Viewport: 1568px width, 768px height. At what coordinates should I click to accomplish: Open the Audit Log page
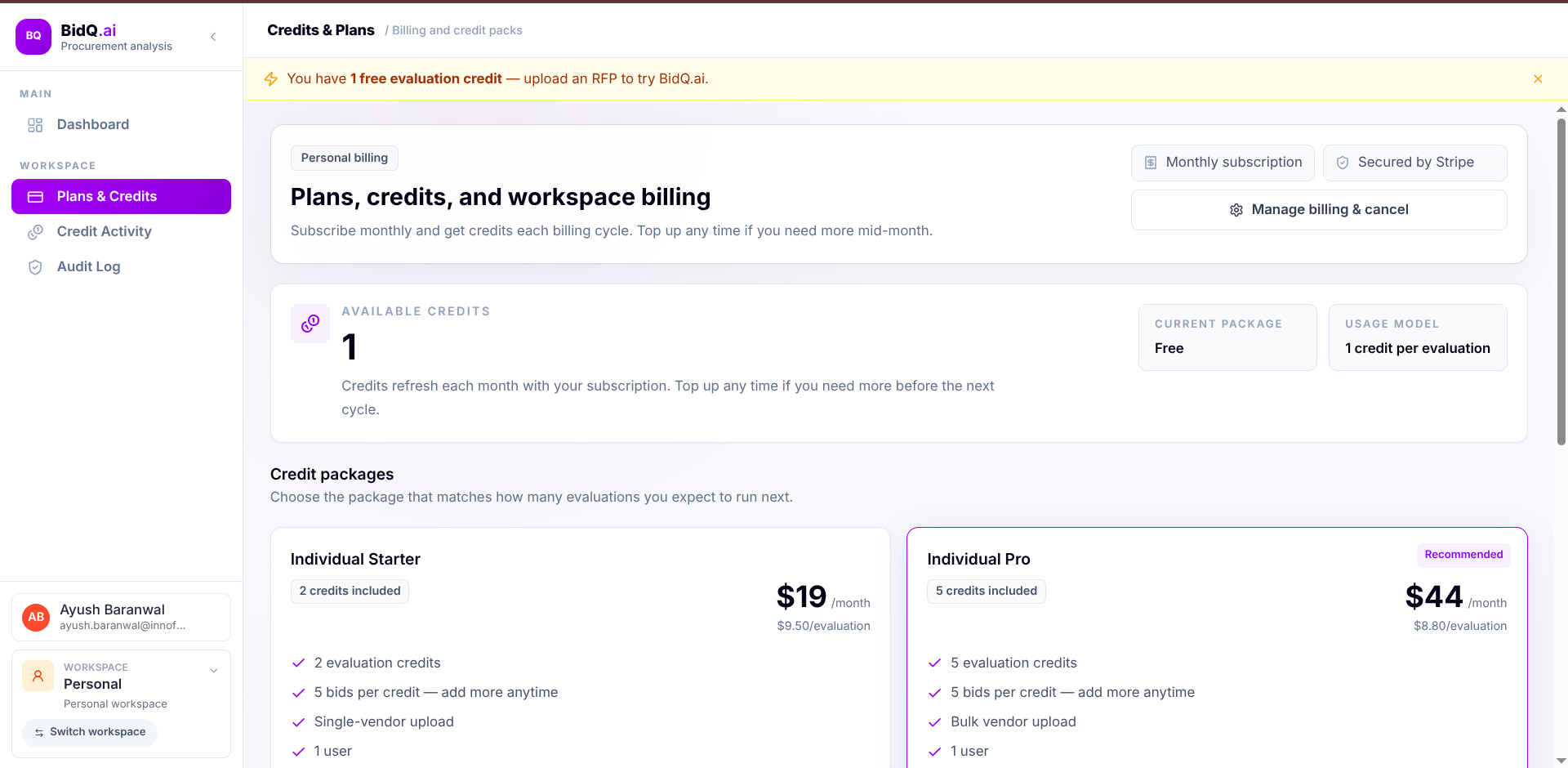[x=121, y=267]
